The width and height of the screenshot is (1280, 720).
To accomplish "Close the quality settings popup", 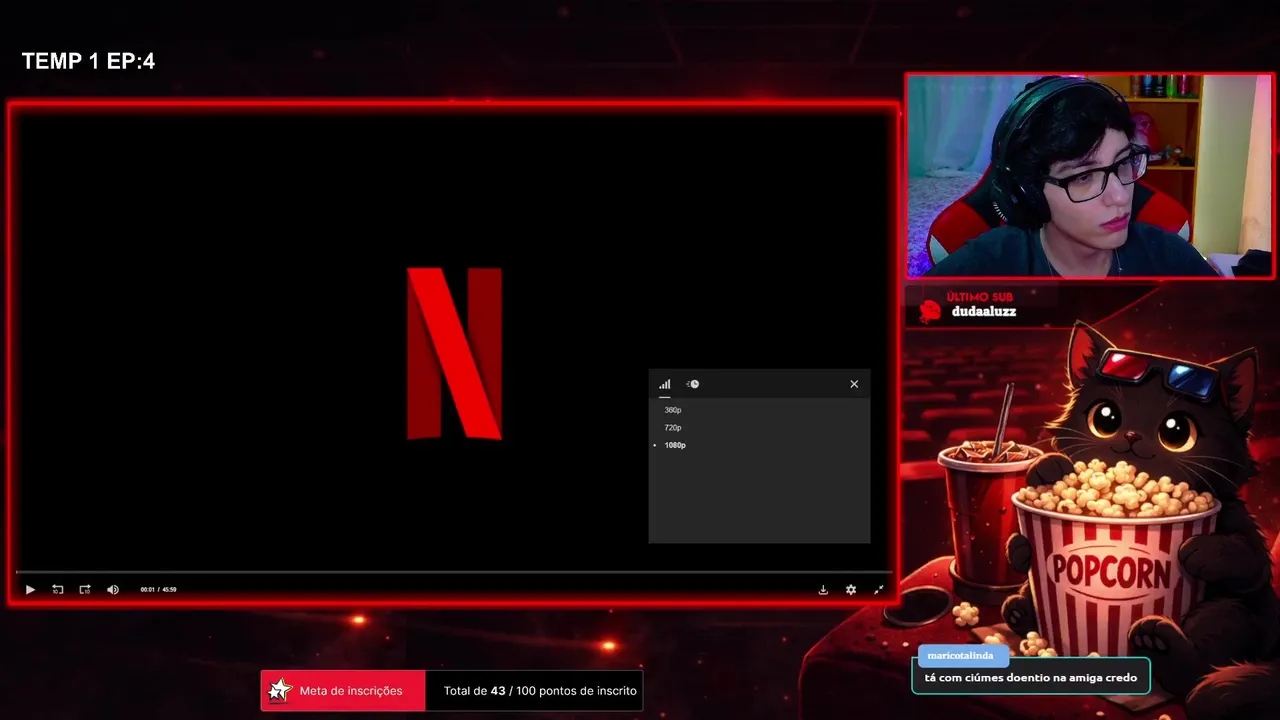I will pos(854,384).
